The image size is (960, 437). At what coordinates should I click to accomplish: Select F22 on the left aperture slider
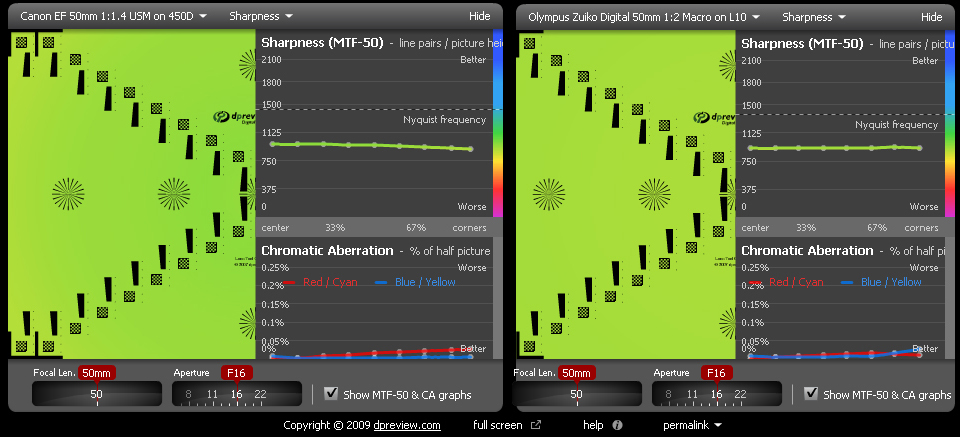[261, 395]
